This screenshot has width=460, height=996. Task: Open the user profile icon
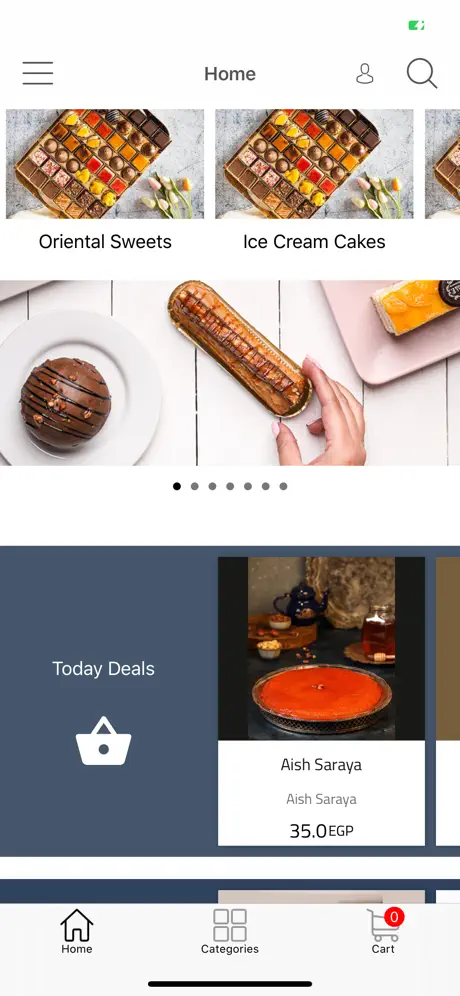[365, 74]
